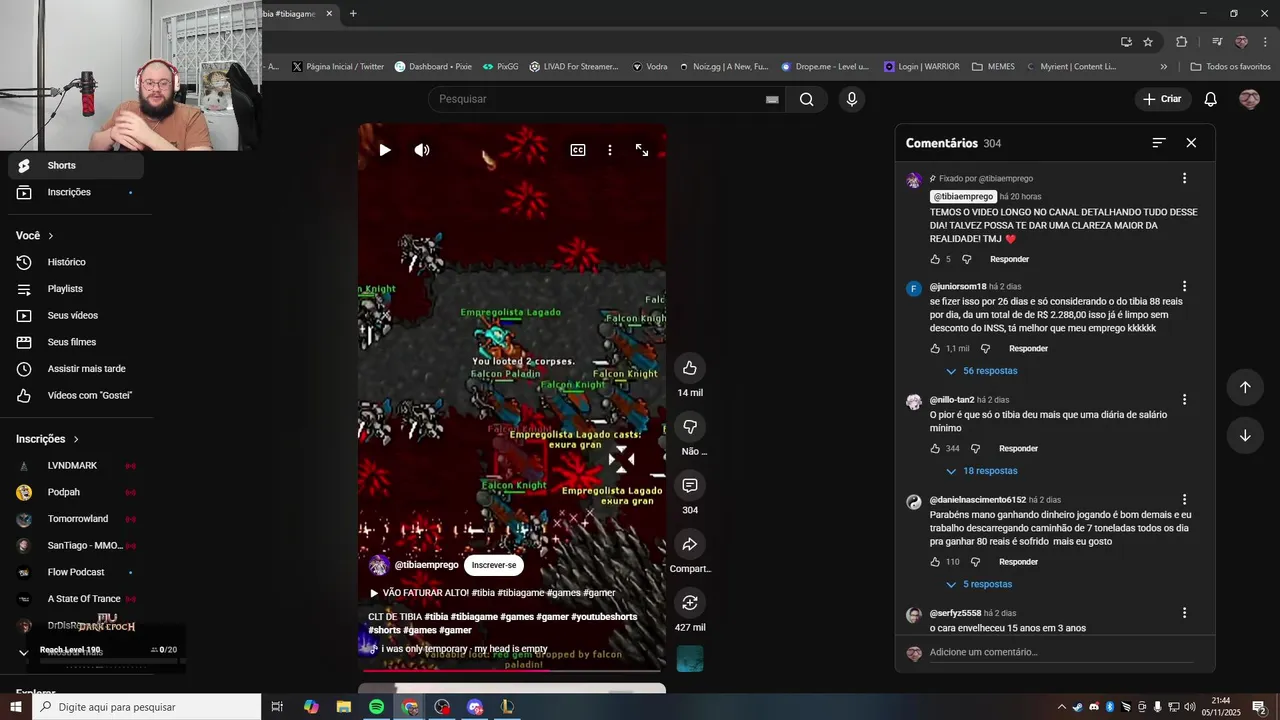Open the remix button with 427 mil
1280x720 pixels.
click(690, 602)
